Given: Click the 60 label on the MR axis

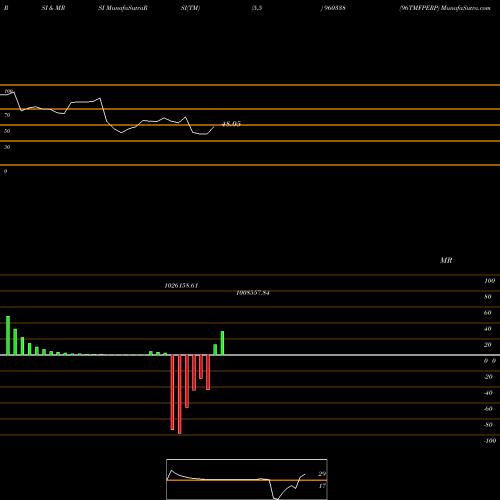Looking at the screenshot, I should tap(487, 313).
